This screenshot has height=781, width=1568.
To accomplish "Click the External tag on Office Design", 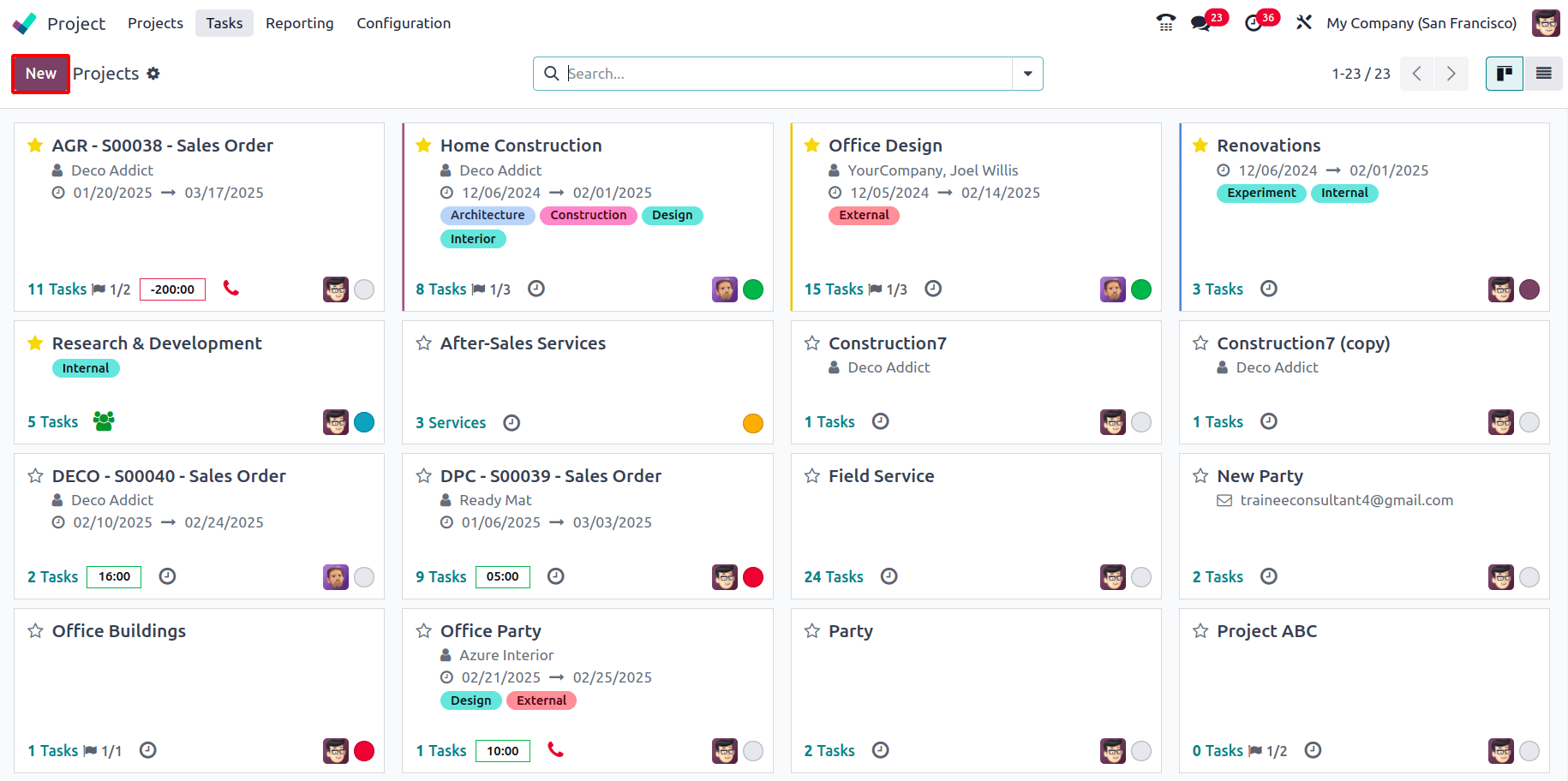I will click(864, 215).
